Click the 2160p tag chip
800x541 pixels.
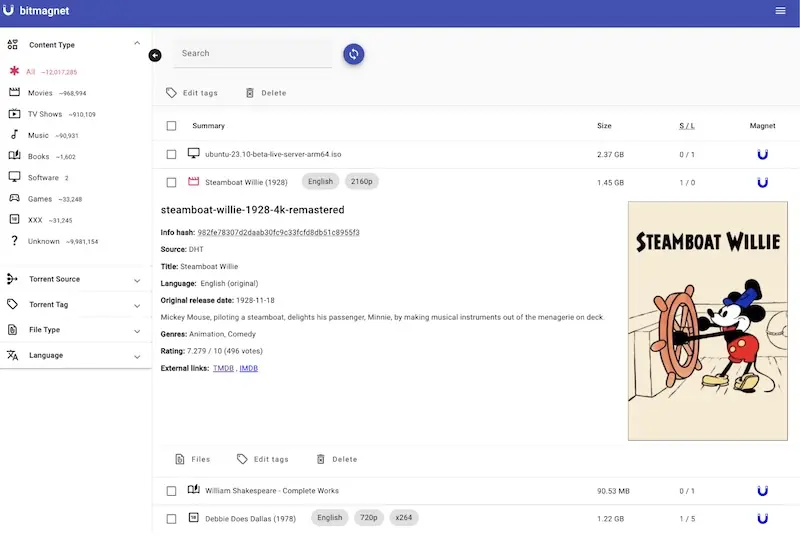click(x=361, y=181)
